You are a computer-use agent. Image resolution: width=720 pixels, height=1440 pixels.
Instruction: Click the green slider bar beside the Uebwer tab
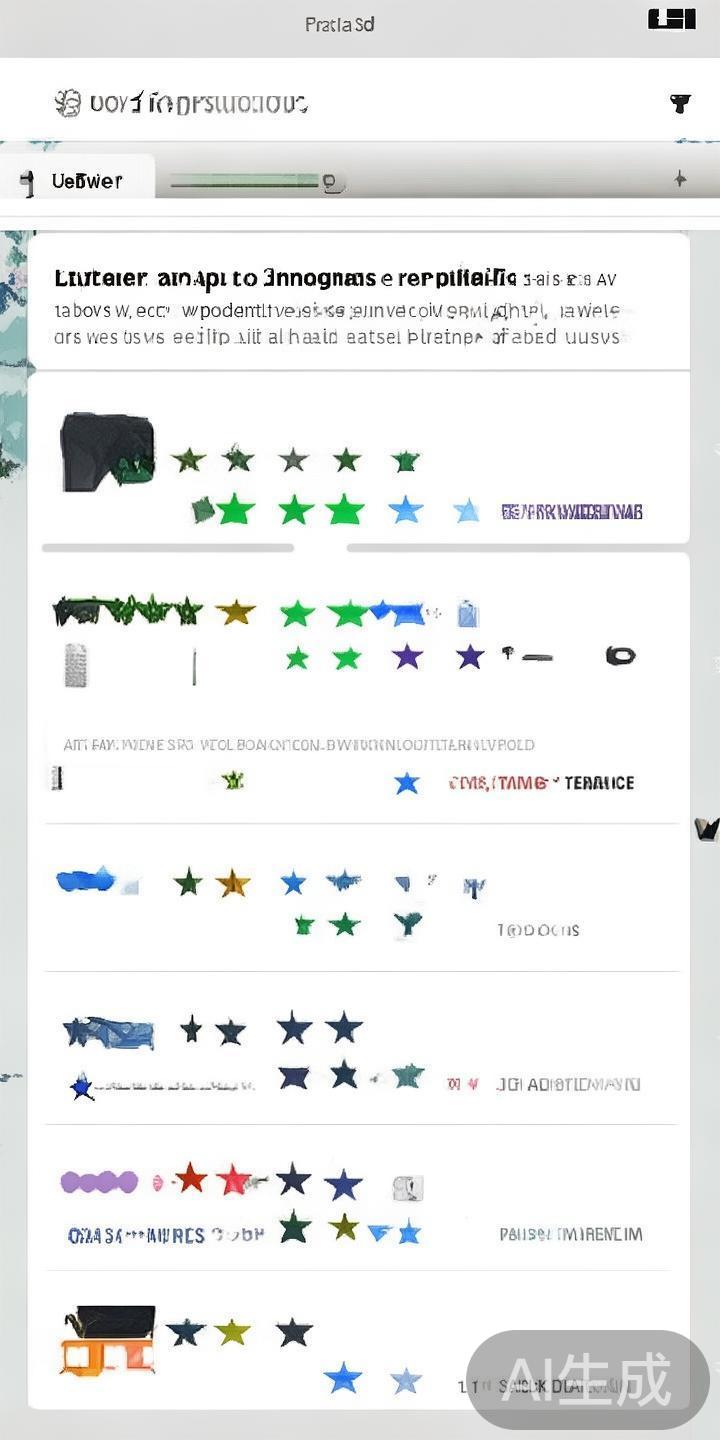pyautogui.click(x=258, y=182)
